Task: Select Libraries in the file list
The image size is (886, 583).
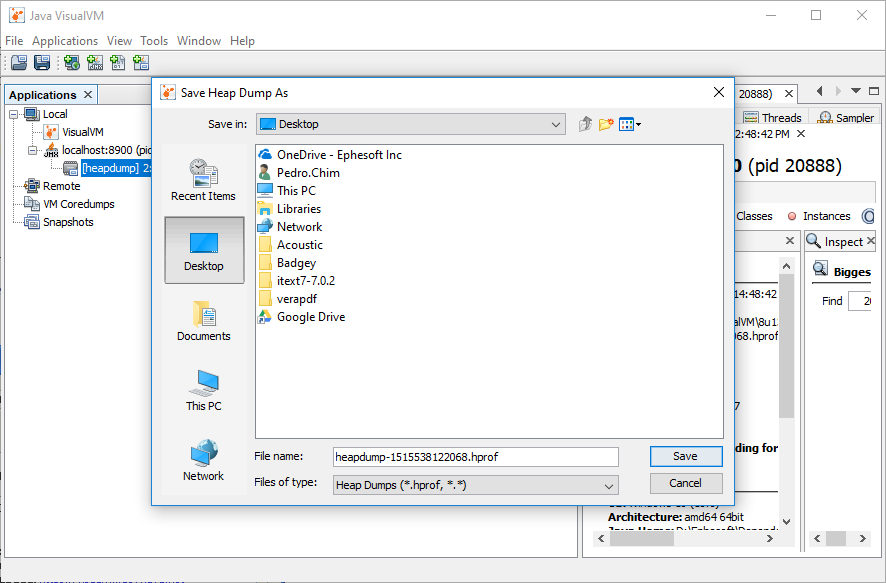Action: coord(289,209)
